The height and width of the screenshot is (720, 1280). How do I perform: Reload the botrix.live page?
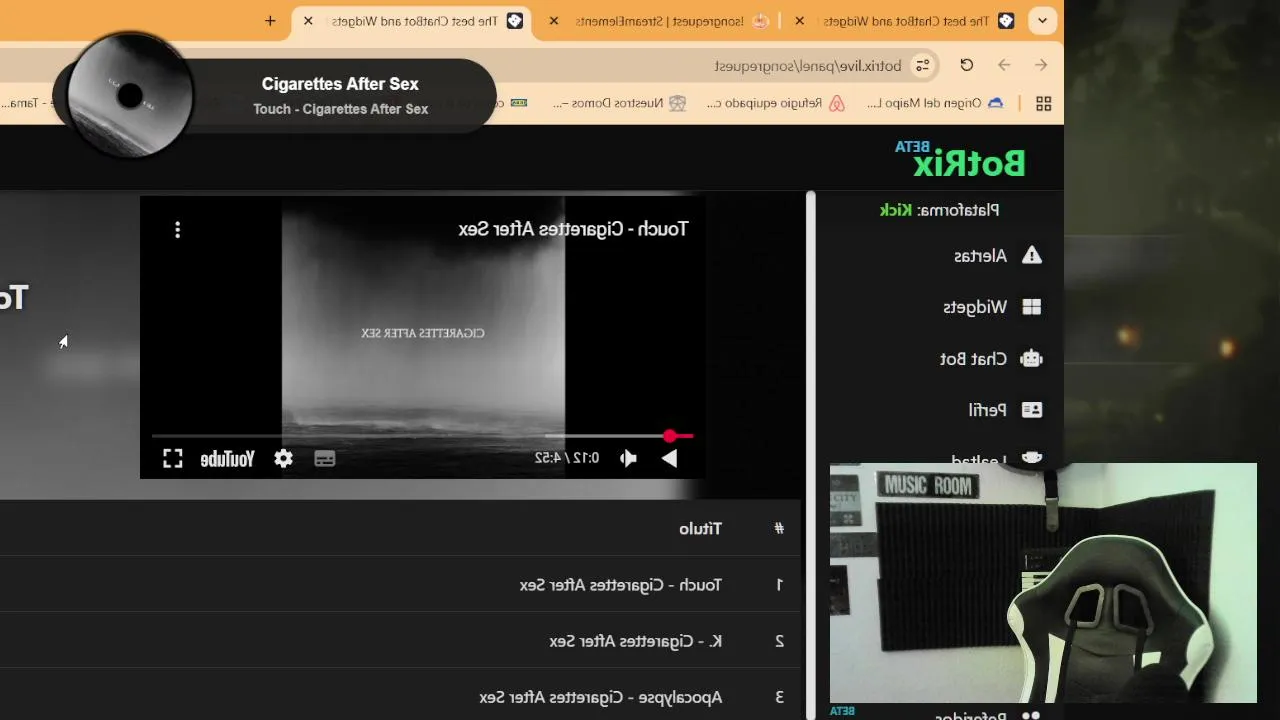[966, 65]
